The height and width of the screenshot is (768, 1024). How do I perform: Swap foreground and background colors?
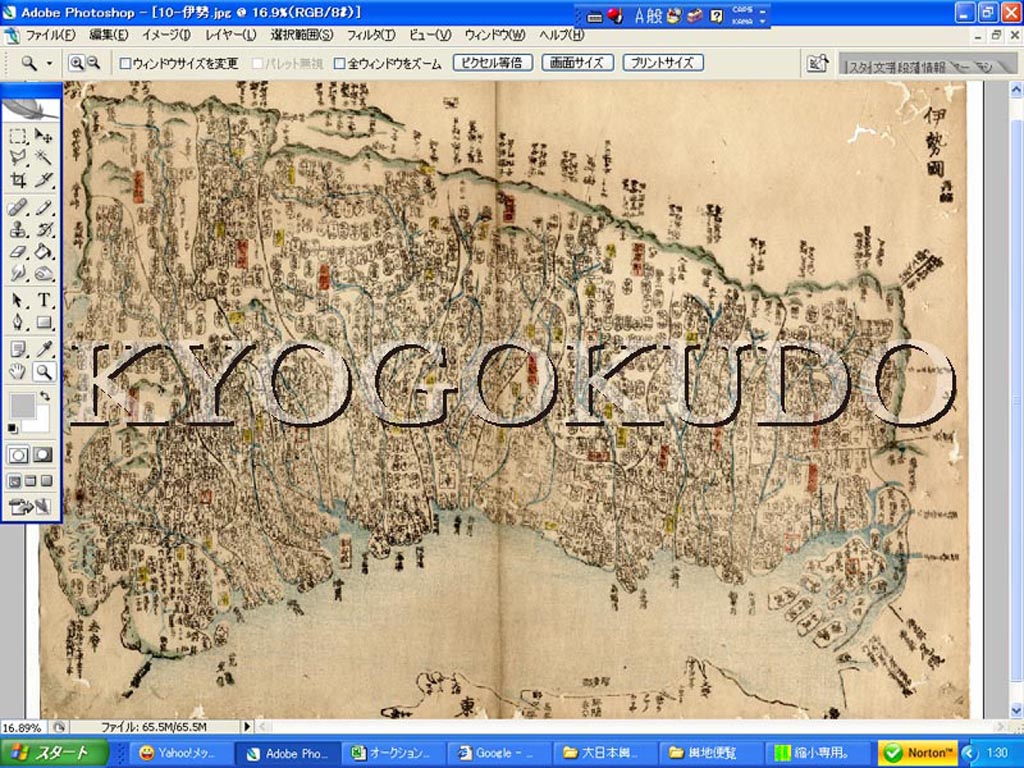(44, 396)
